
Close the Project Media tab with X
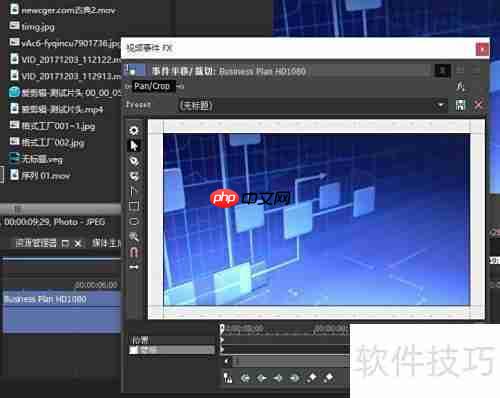click(78, 243)
